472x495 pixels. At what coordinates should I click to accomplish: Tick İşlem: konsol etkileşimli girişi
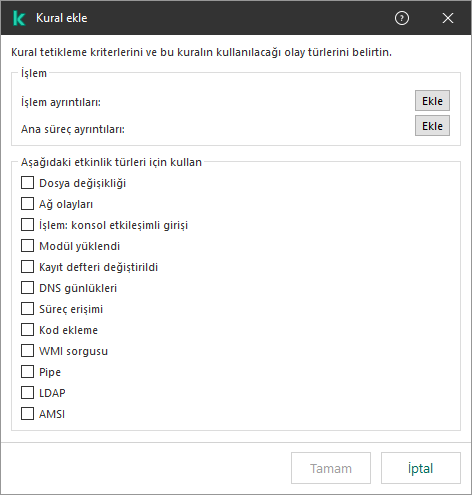click(x=27, y=225)
